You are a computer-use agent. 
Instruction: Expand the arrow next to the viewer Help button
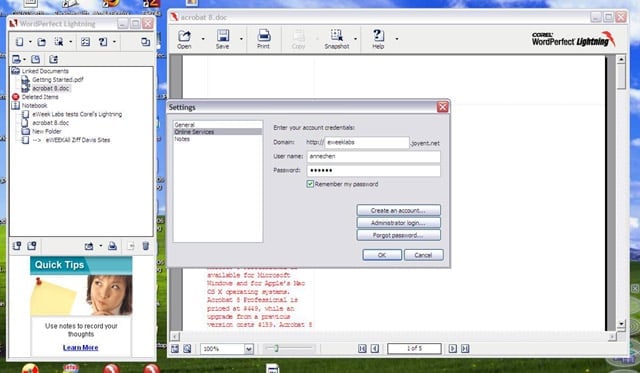pos(397,39)
